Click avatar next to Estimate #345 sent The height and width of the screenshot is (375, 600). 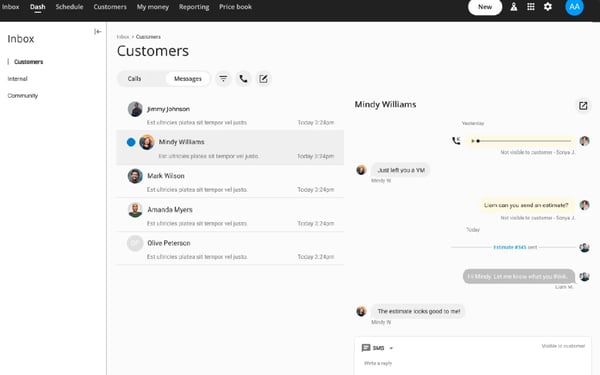[x=584, y=247]
